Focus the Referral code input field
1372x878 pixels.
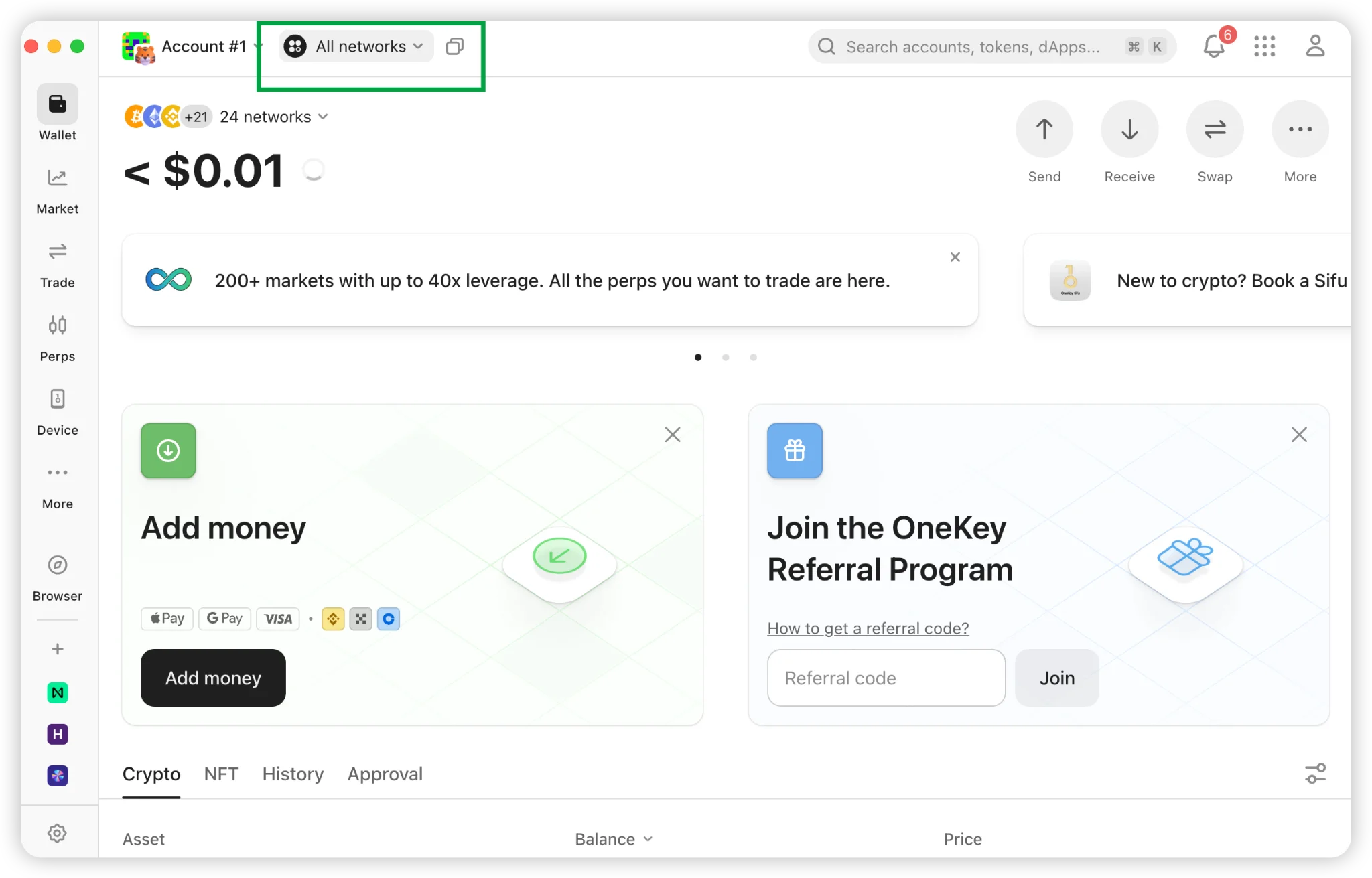(886, 678)
